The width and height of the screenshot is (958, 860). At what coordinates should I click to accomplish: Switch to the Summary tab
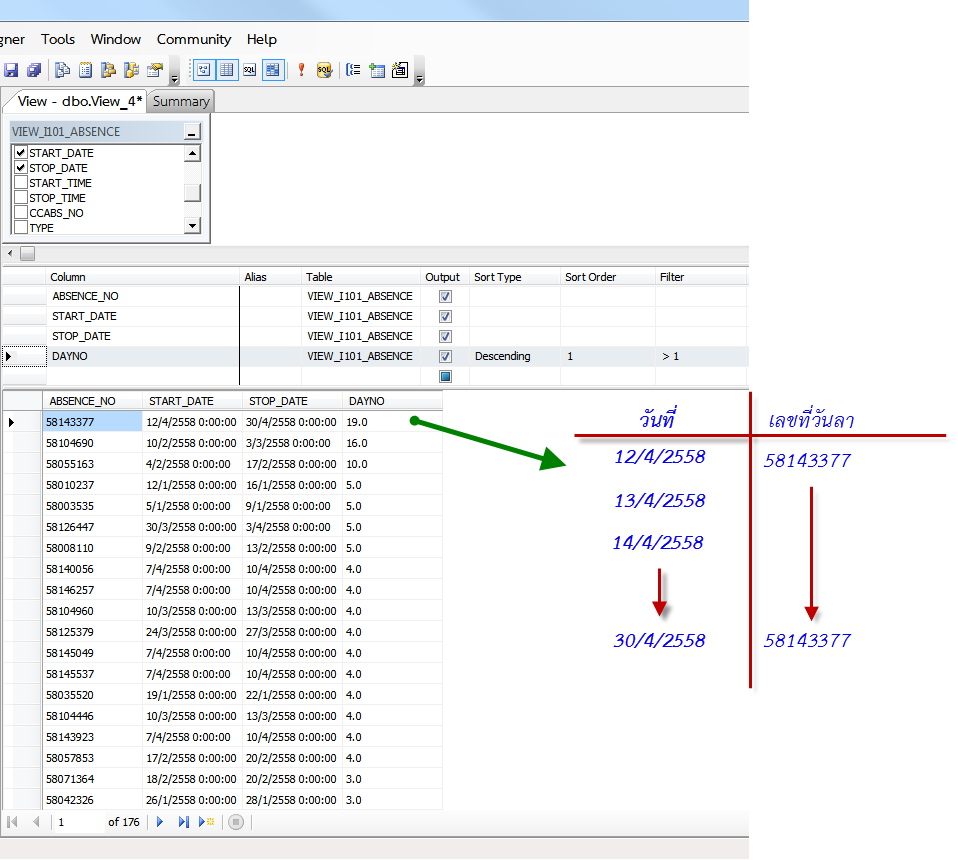click(181, 101)
